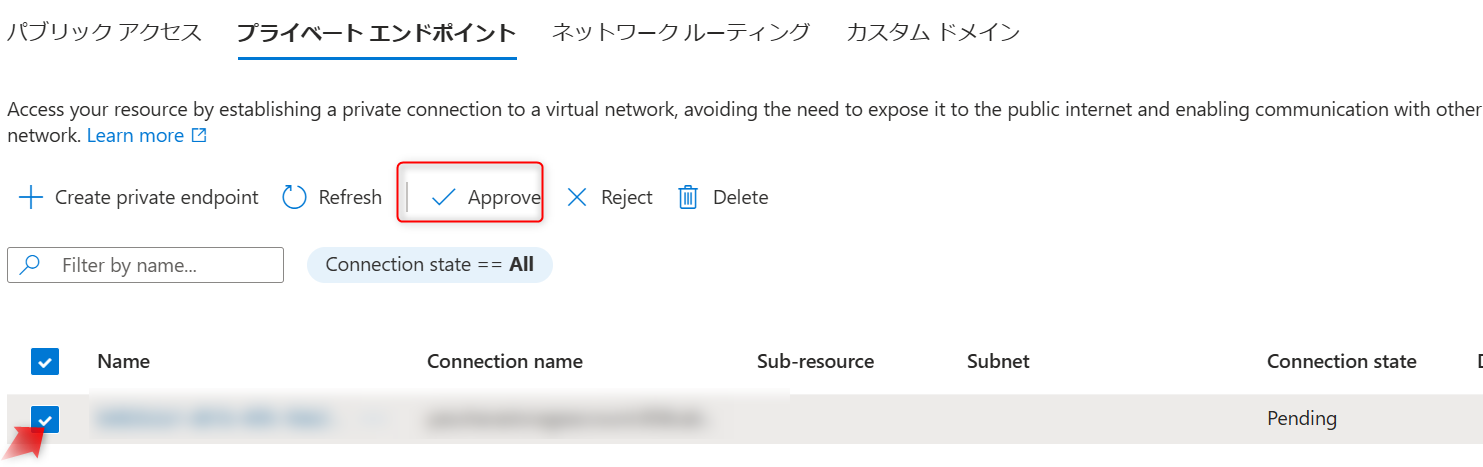The height and width of the screenshot is (467, 1483).
Task: Open the Connection state == All filter
Action: coord(429,265)
